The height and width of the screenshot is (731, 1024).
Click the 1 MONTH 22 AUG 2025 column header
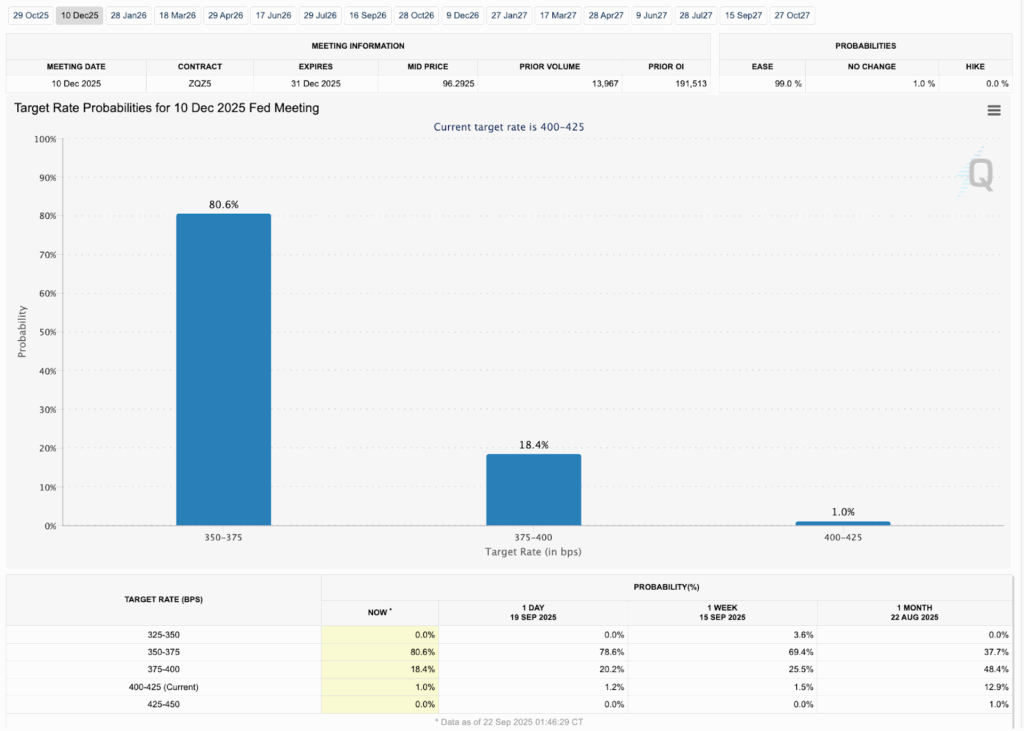(913, 614)
